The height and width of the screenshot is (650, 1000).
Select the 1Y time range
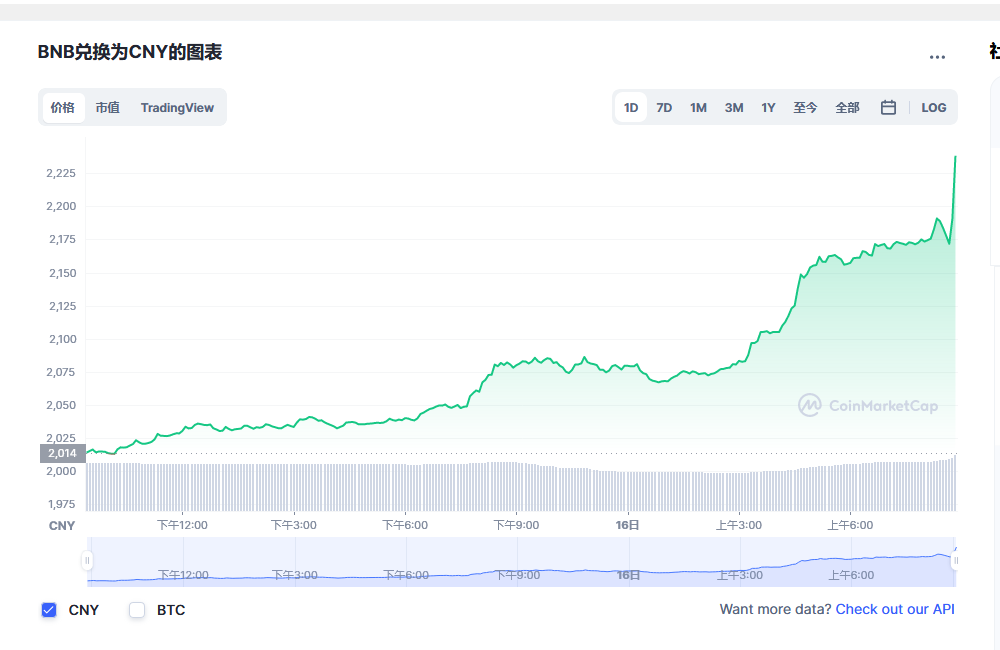coord(768,108)
